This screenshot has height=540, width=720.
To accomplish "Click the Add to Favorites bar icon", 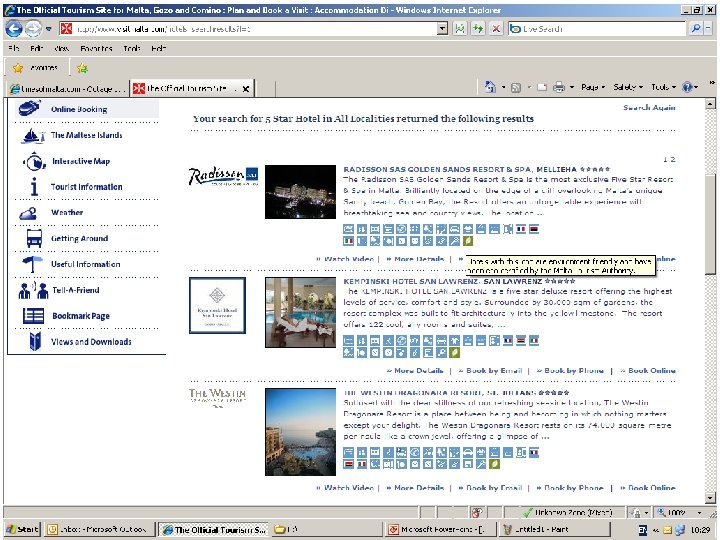I will (x=83, y=68).
